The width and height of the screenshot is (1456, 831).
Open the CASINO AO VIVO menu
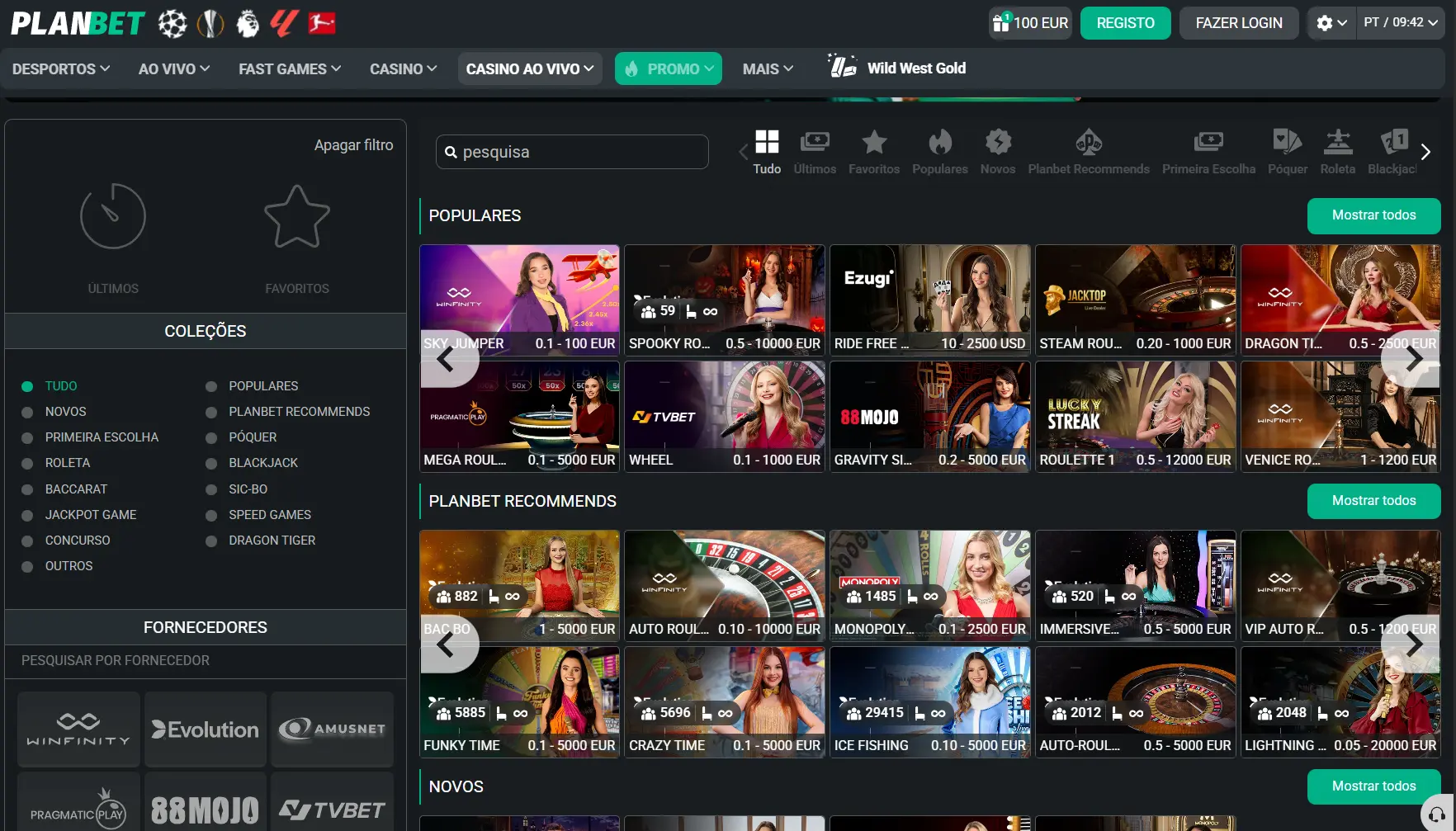tap(530, 68)
